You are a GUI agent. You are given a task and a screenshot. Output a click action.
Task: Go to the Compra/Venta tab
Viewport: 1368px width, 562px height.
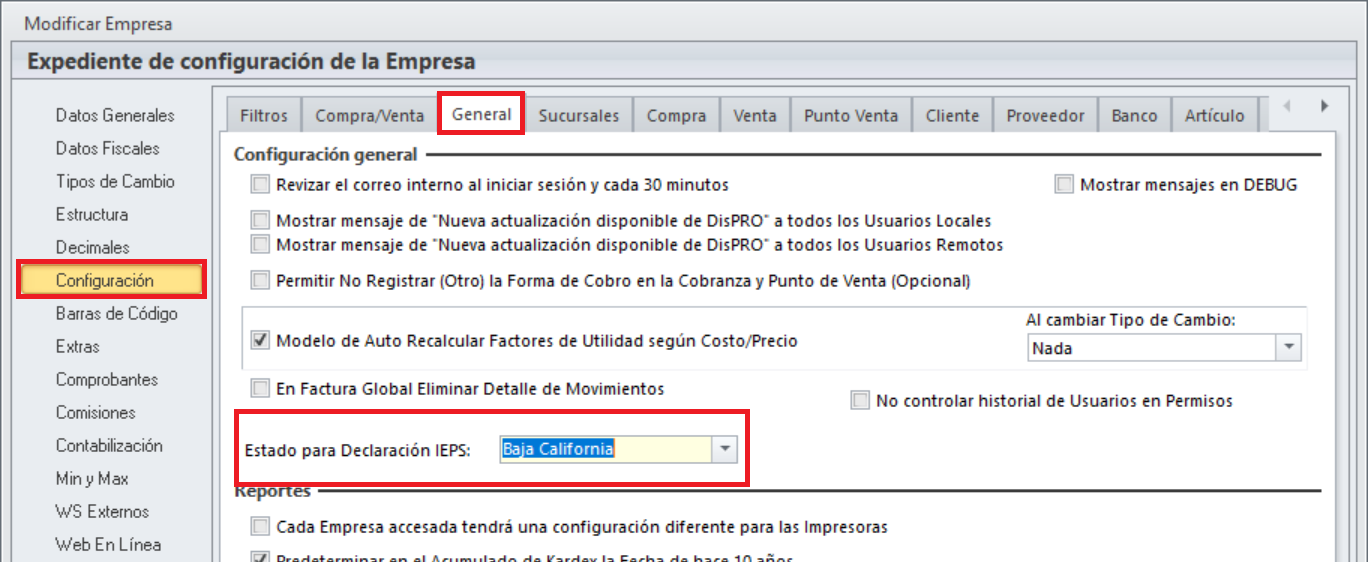(369, 116)
